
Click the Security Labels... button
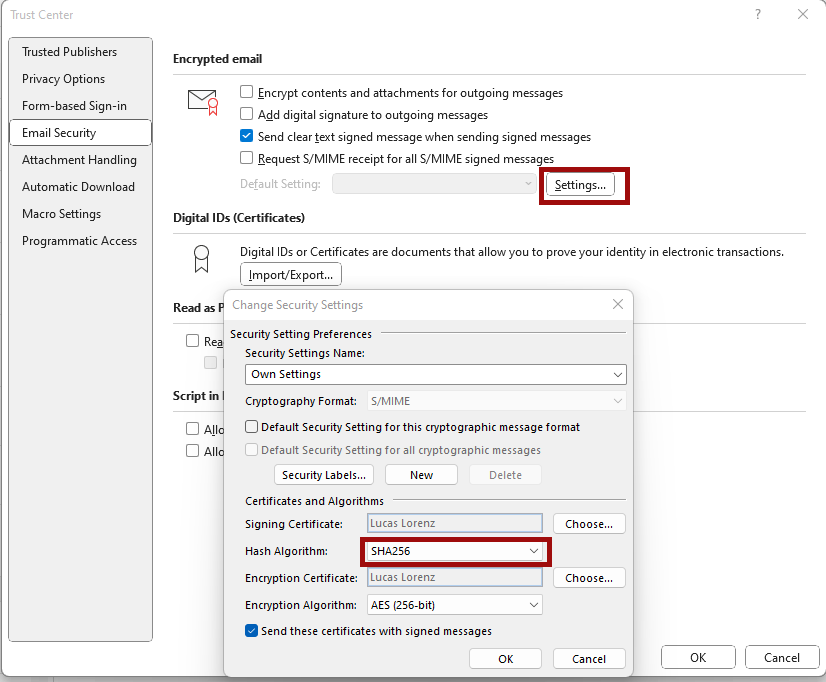tap(324, 475)
